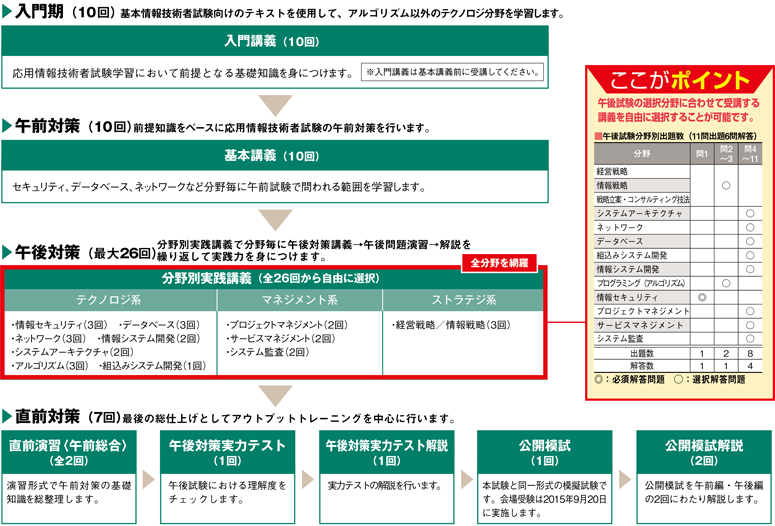Click the down arrow below the red 分野別実践講義 box
This screenshot has height=526, width=775.
(x=274, y=394)
